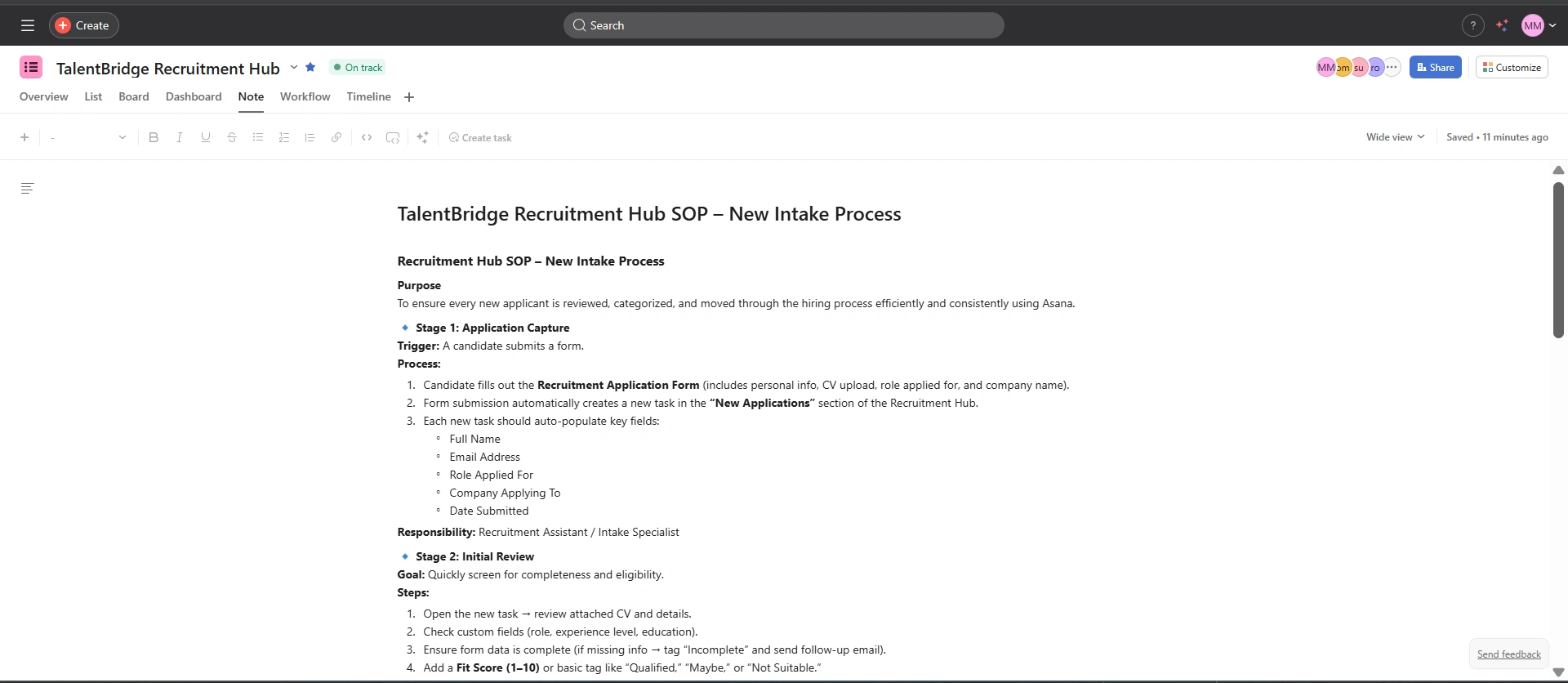
Task: Insert inline code formatting
Action: tap(367, 137)
